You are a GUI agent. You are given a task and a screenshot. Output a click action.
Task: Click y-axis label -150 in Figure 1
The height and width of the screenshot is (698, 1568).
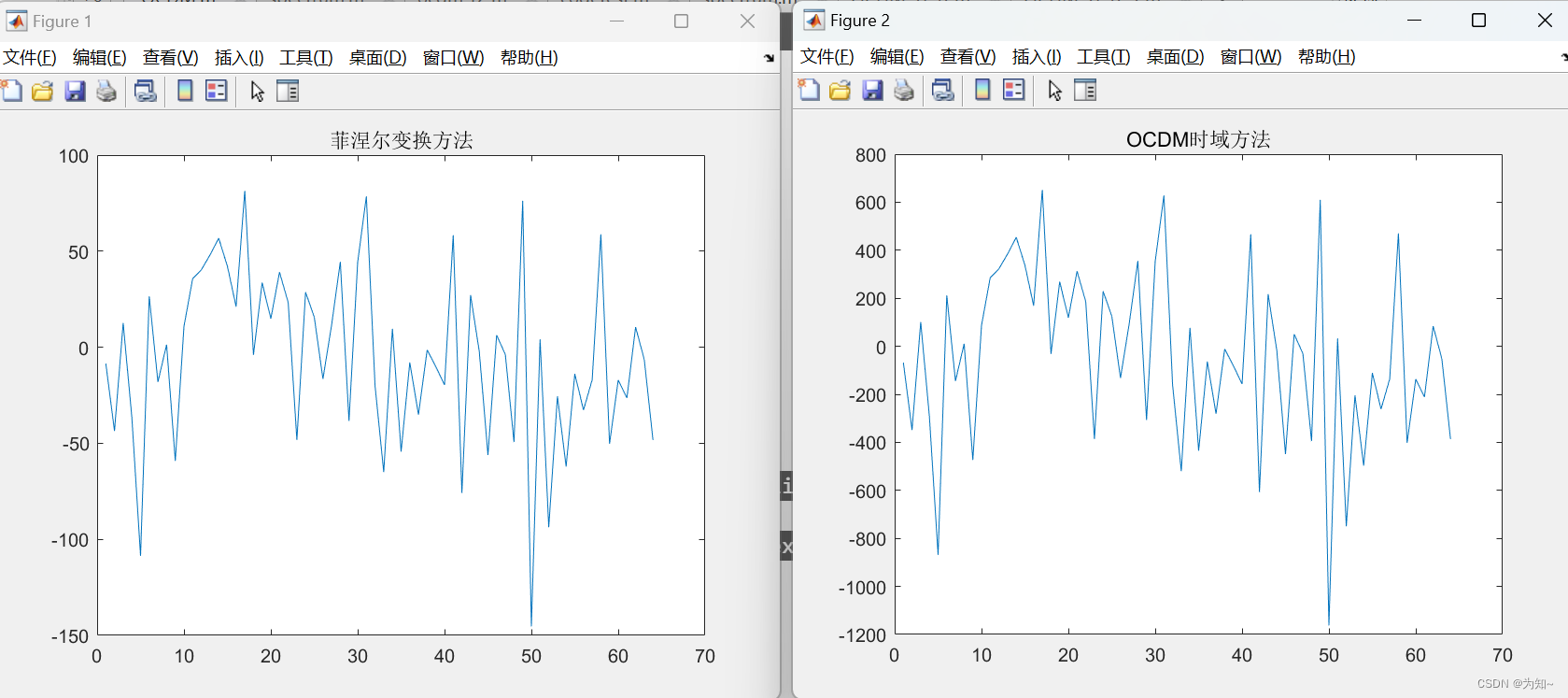pyautogui.click(x=69, y=636)
